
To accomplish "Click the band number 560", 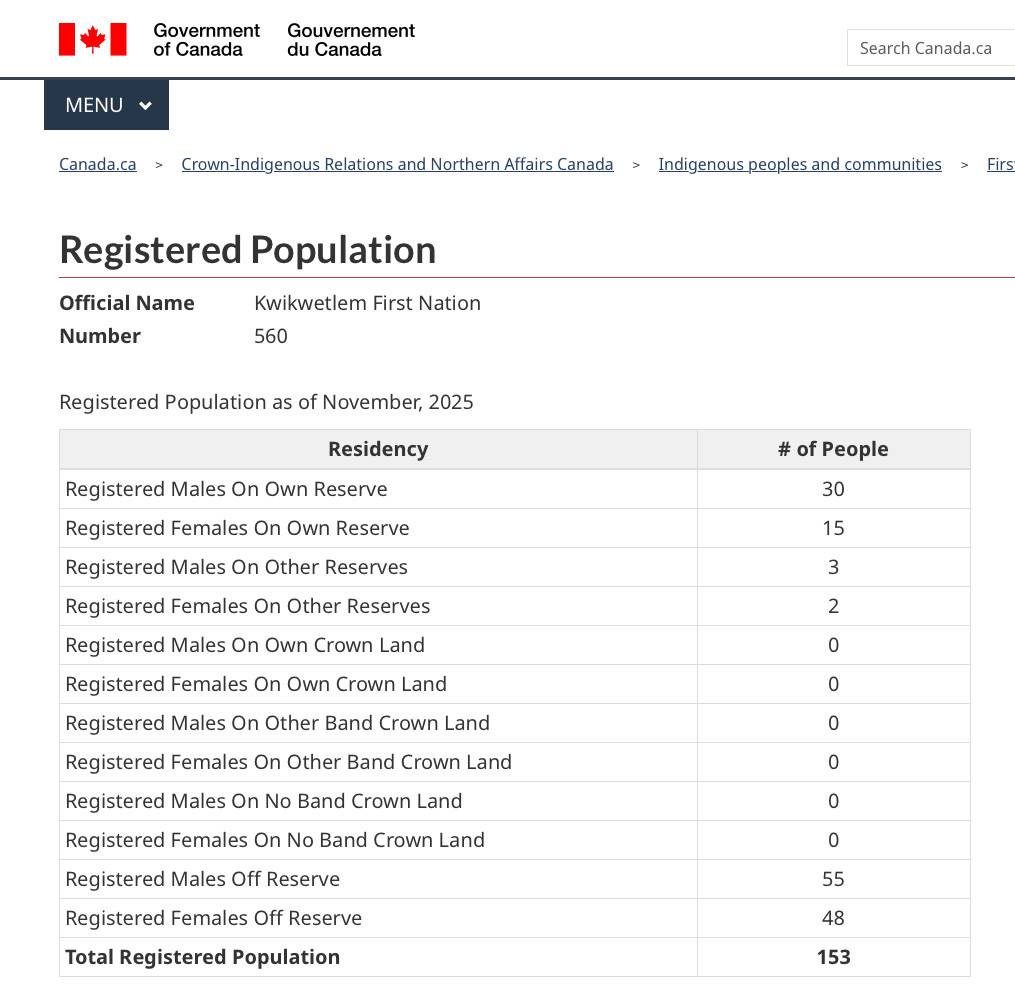I will (271, 336).
